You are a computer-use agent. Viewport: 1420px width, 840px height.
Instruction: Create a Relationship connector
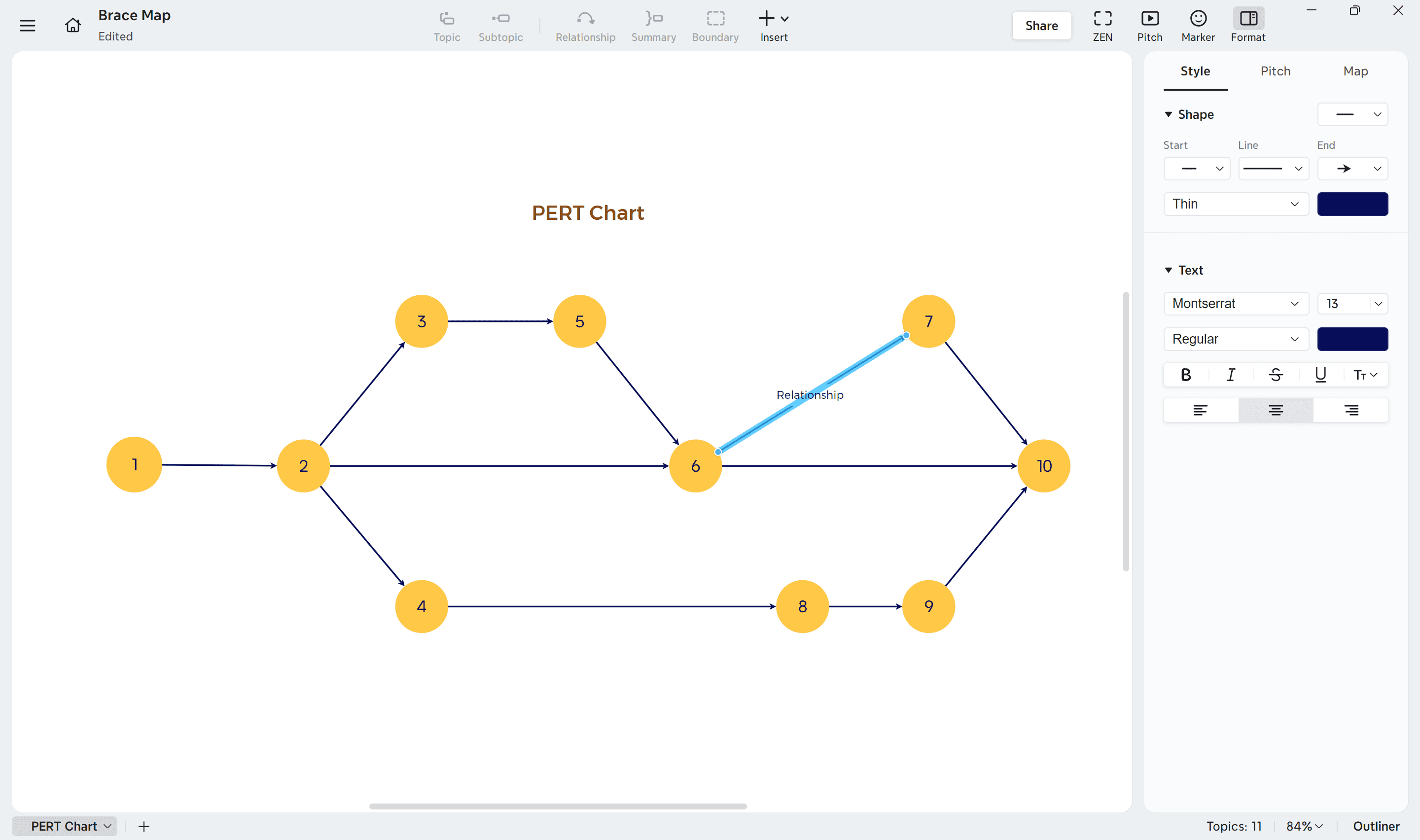coord(585,26)
